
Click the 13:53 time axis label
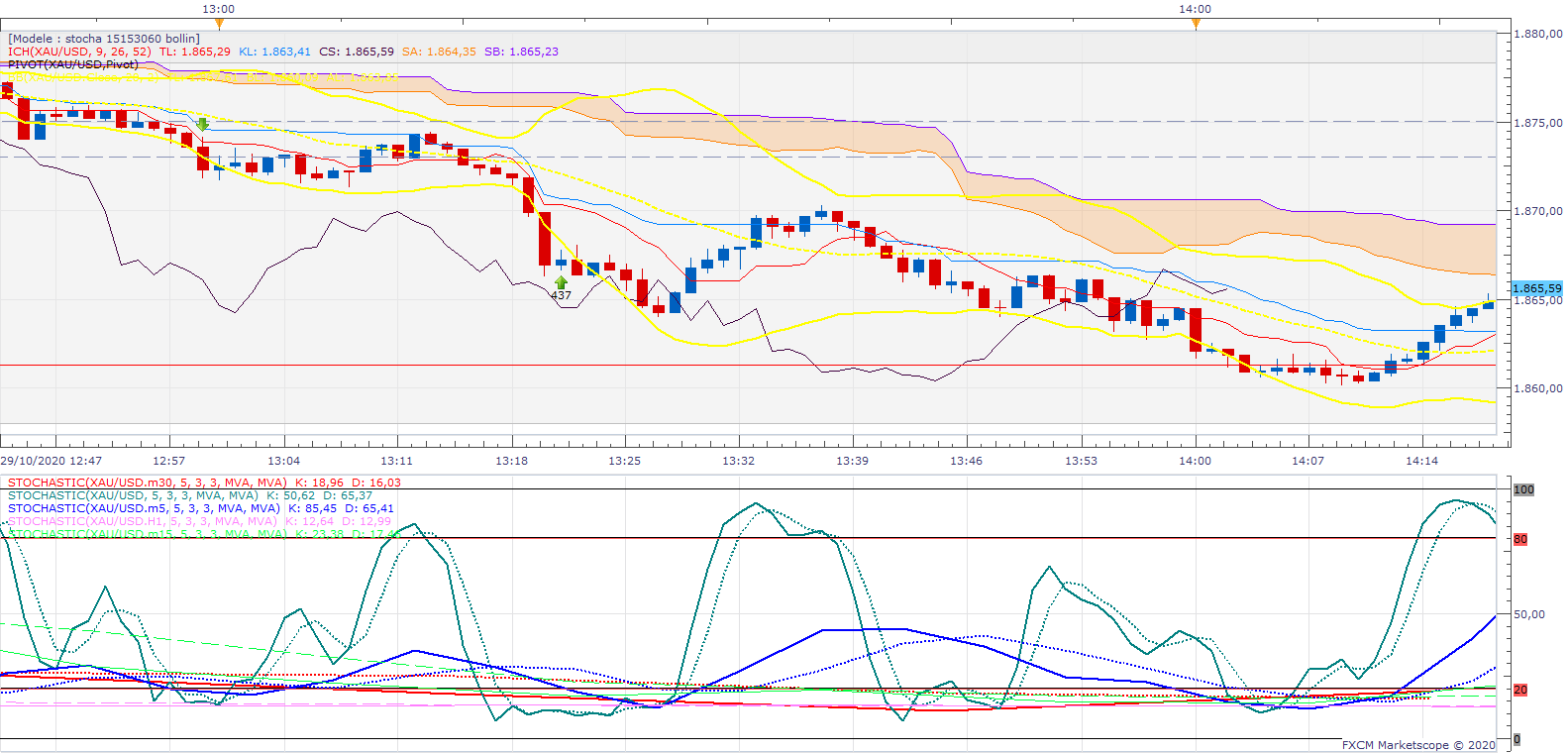tap(1082, 461)
